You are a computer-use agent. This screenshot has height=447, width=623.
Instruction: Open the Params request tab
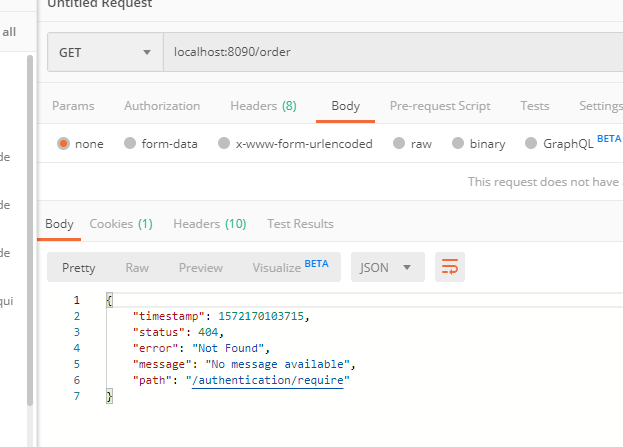click(x=73, y=106)
